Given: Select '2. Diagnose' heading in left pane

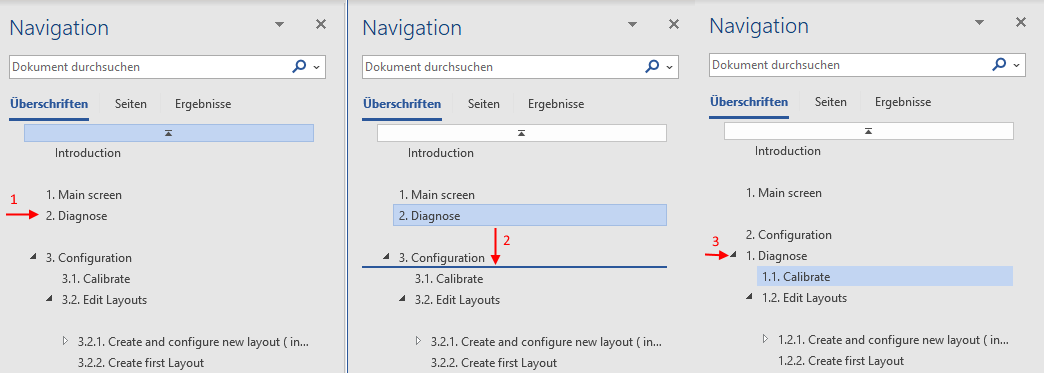Looking at the screenshot, I should tap(77, 216).
